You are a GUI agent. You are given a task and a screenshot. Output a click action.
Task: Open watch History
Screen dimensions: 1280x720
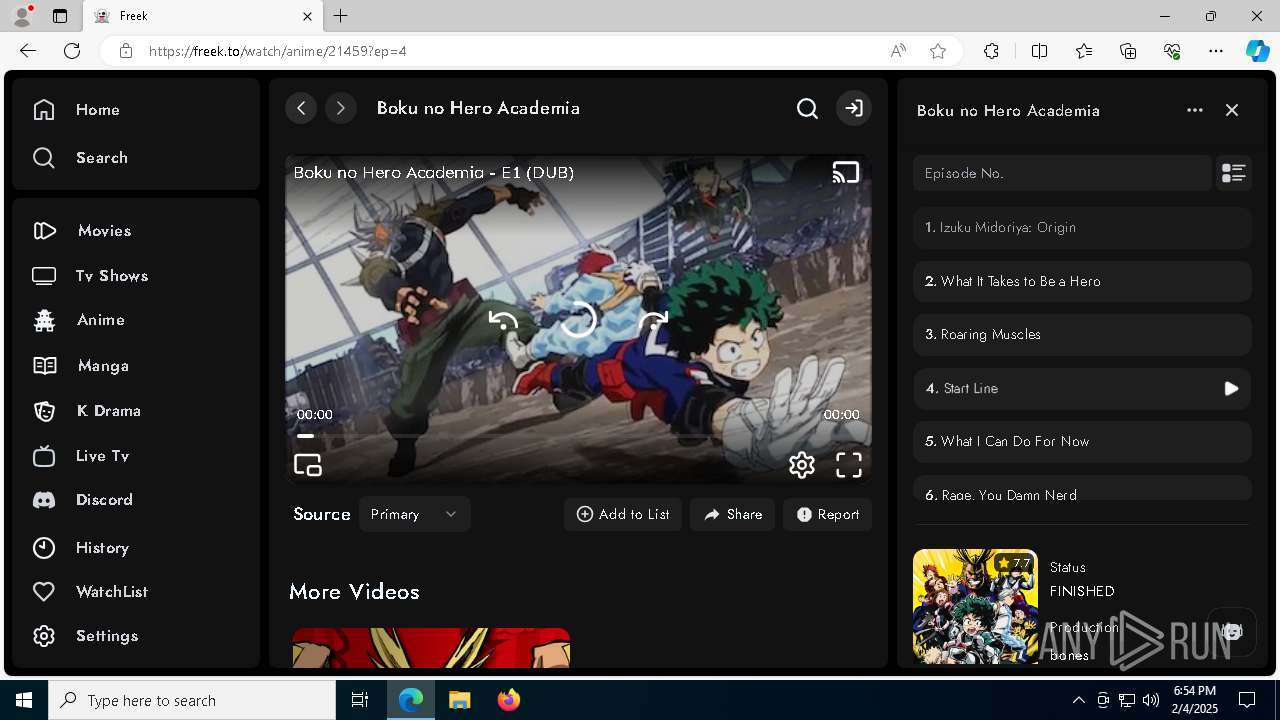click(80, 548)
